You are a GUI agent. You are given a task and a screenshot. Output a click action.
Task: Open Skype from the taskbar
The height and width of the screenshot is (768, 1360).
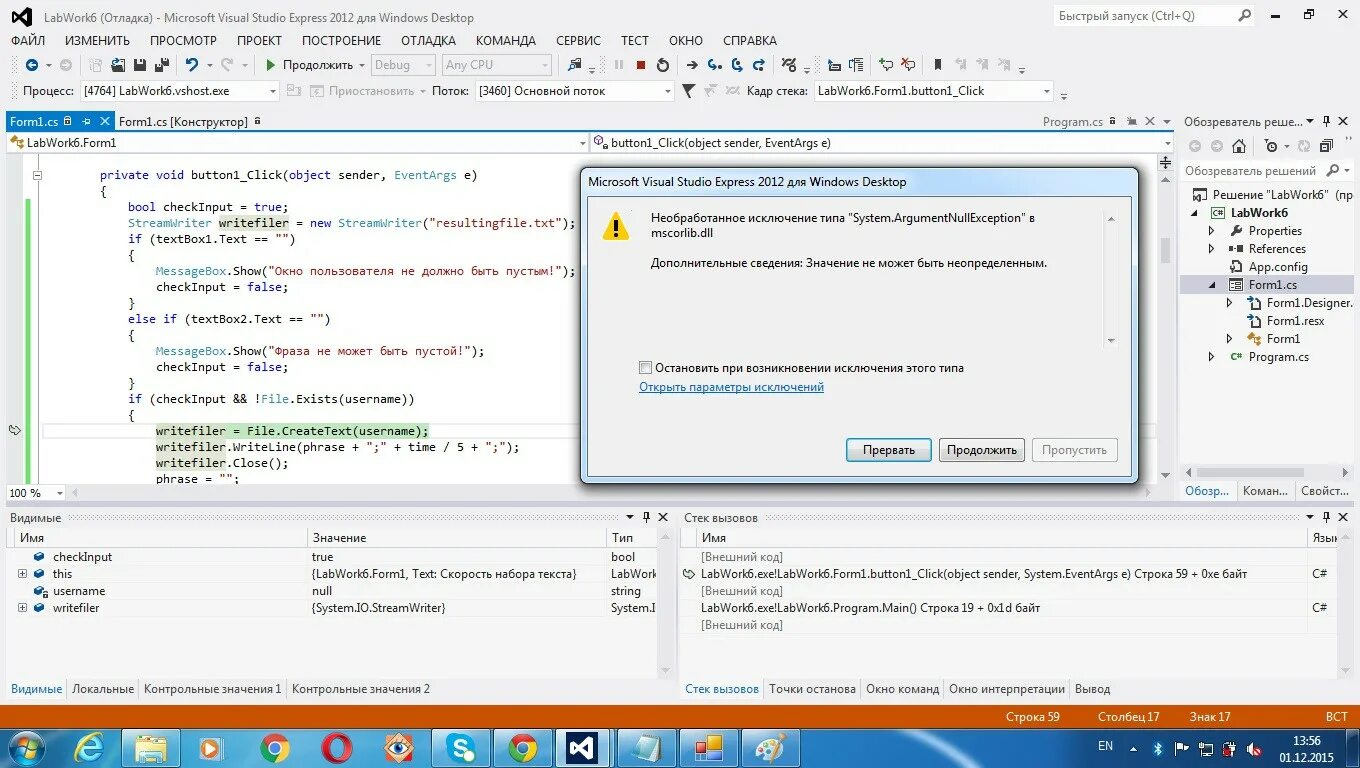coord(460,747)
